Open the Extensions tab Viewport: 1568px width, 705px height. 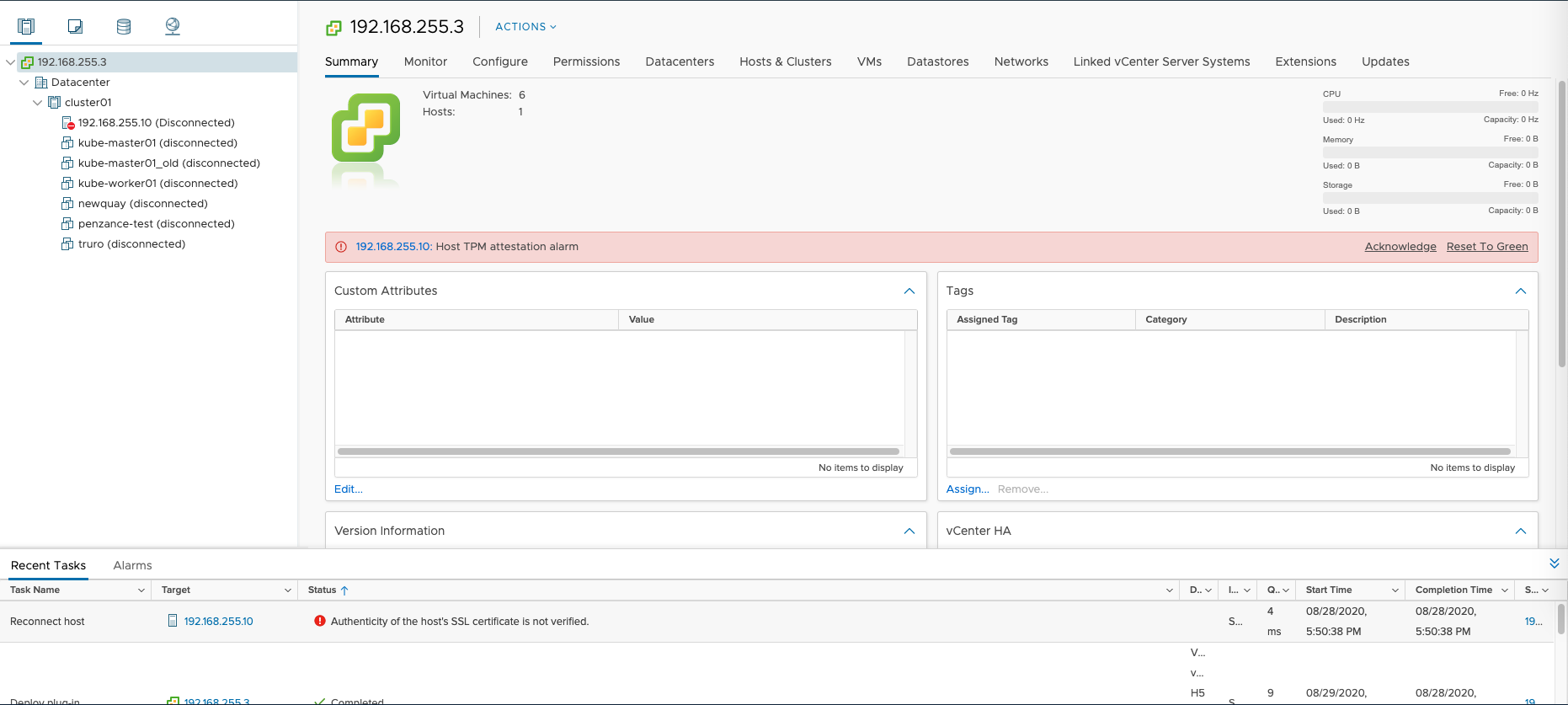(1305, 61)
